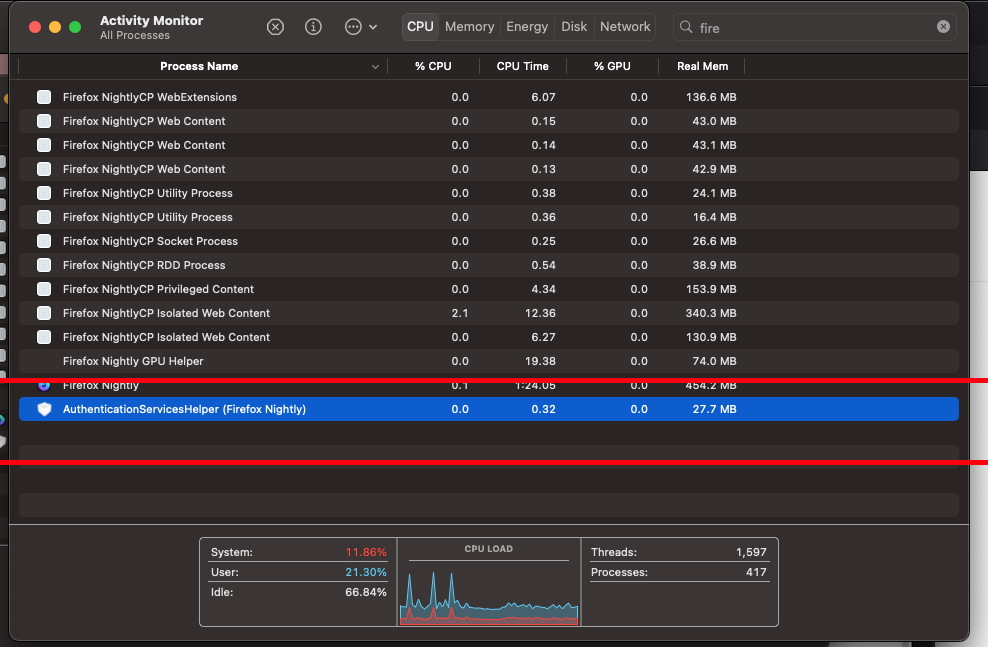This screenshot has height=647, width=988.
Task: Click the icon beside Firefox NightlyCP Socket Process
Action: [x=44, y=241]
